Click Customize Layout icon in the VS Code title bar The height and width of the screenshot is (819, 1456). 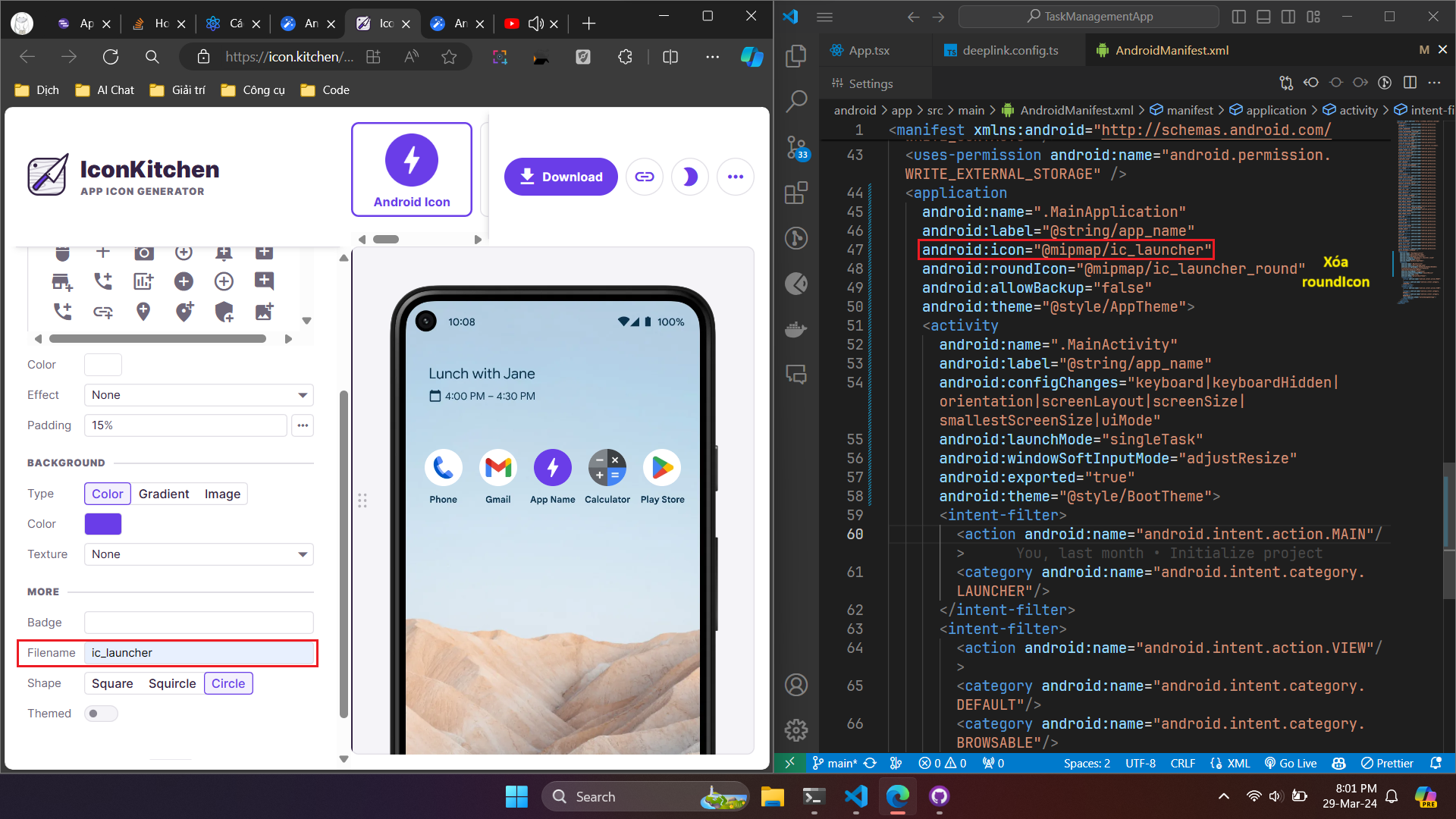click(1313, 17)
